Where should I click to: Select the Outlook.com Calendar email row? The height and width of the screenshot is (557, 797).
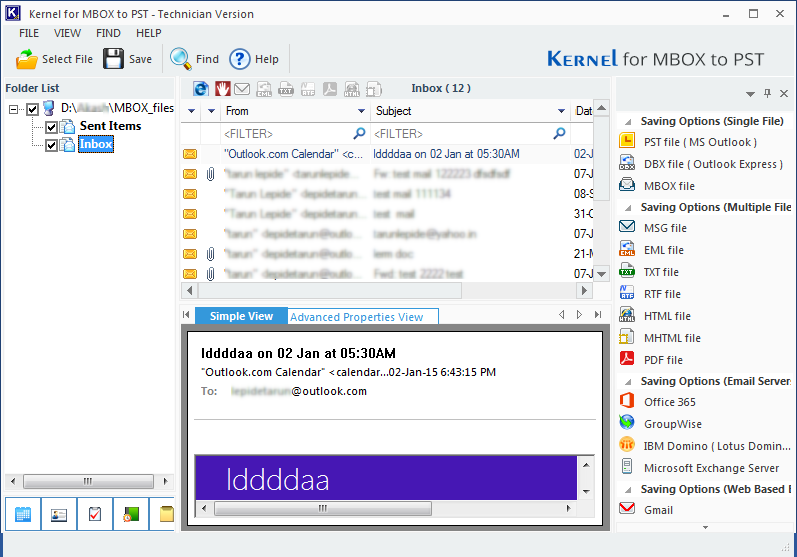pos(387,154)
